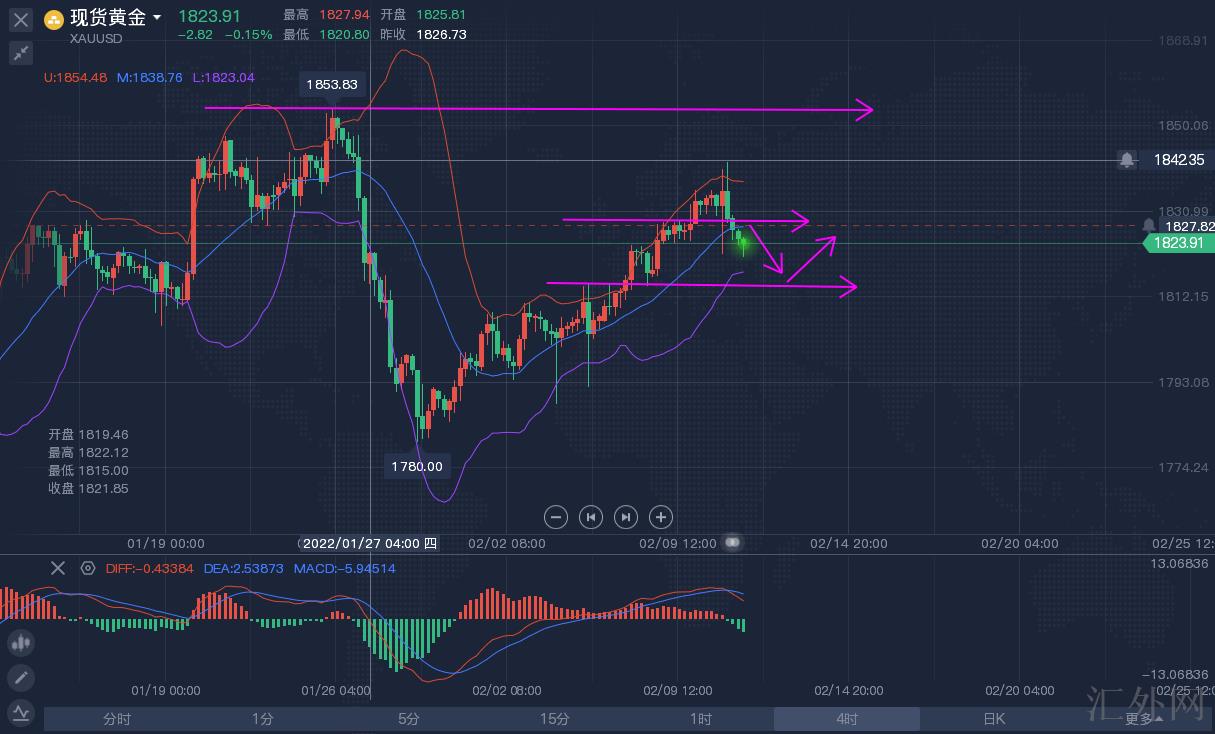Expand 更多 timeframe options
This screenshot has width=1215, height=734.
(x=1143, y=719)
